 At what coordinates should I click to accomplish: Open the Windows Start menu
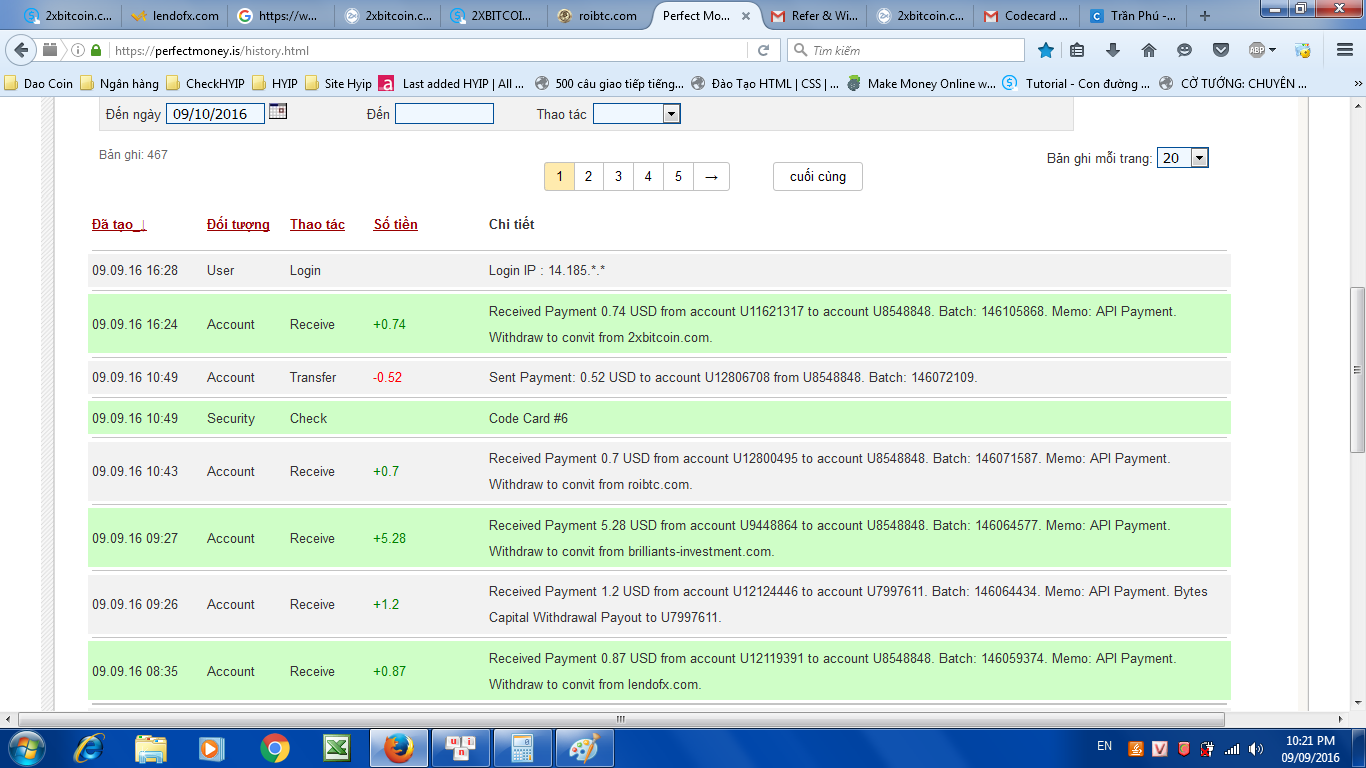pyautogui.click(x=25, y=747)
